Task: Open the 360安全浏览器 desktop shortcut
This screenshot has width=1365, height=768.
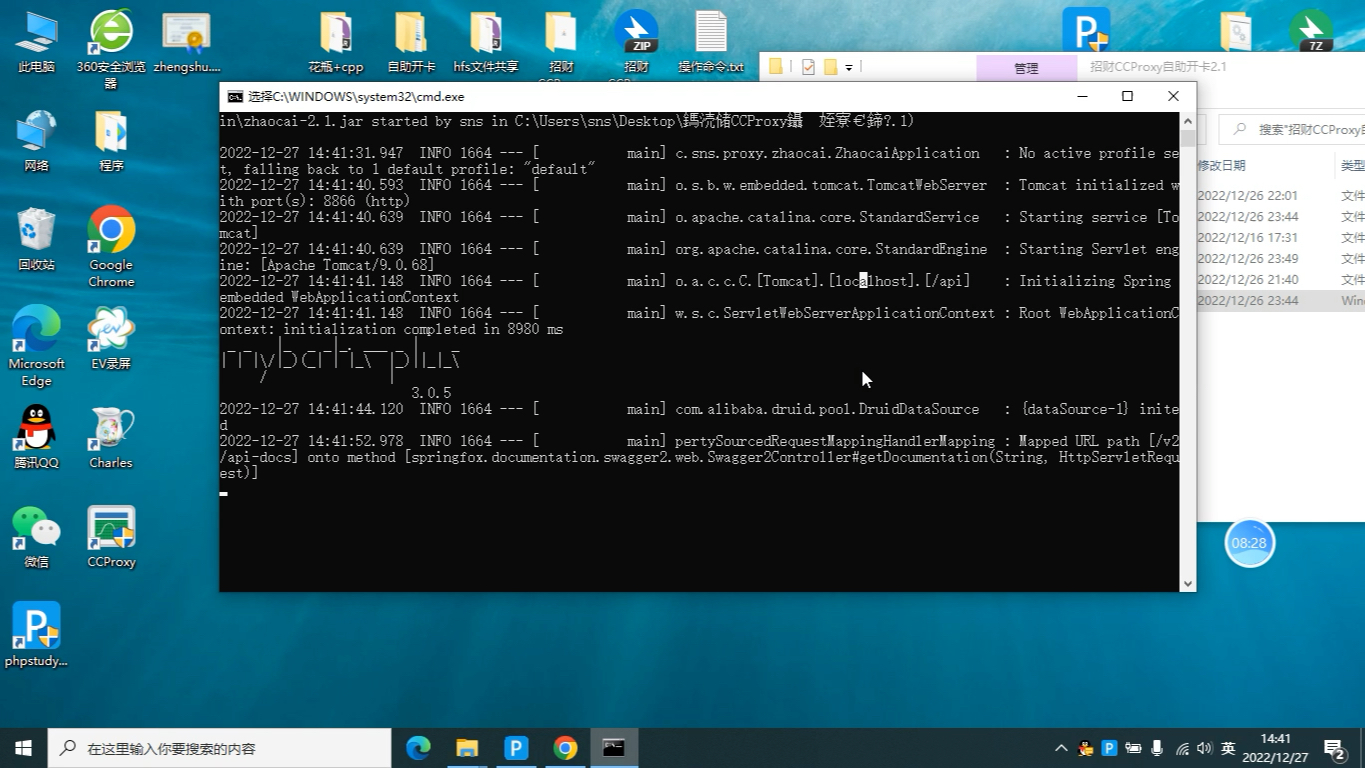Action: click(x=111, y=48)
